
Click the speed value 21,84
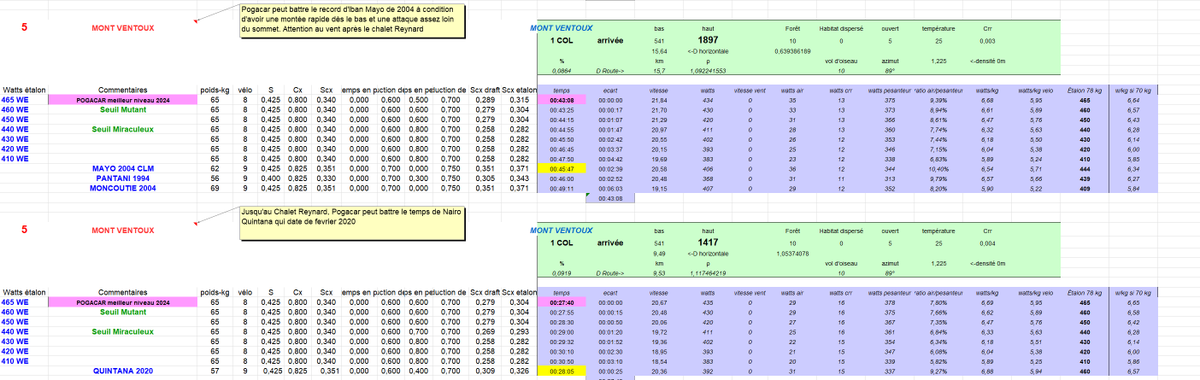click(x=659, y=101)
